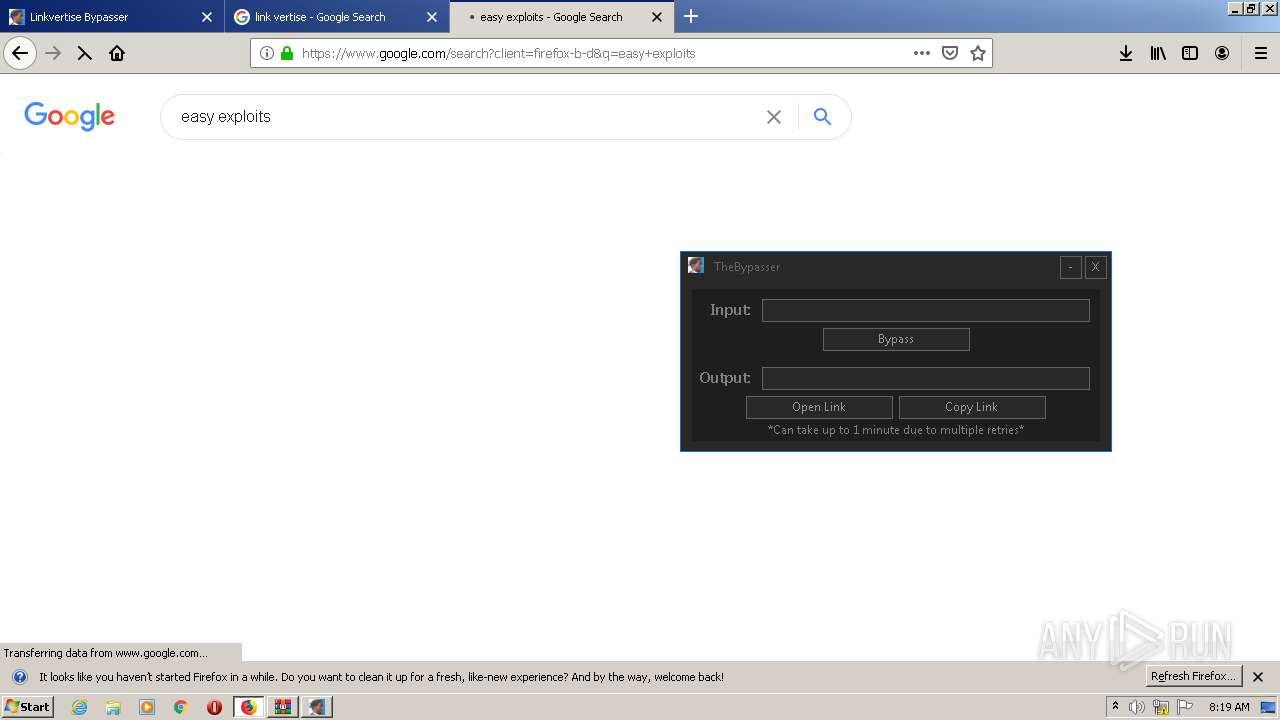Screen dimensions: 1280x720
Task: Open the Library bookmarks and history menu
Action: coord(1158,53)
